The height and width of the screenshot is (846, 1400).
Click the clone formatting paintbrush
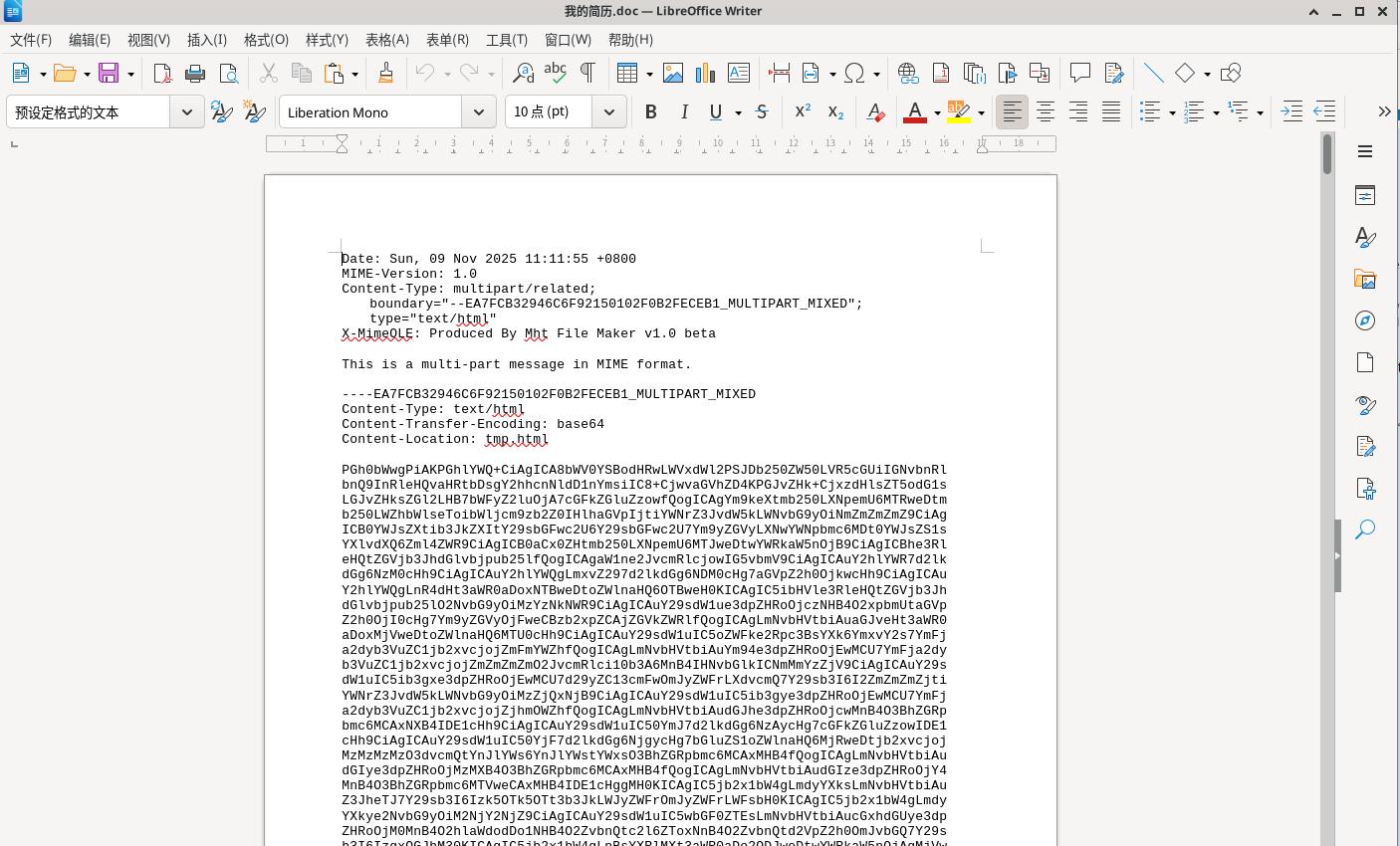click(385, 74)
